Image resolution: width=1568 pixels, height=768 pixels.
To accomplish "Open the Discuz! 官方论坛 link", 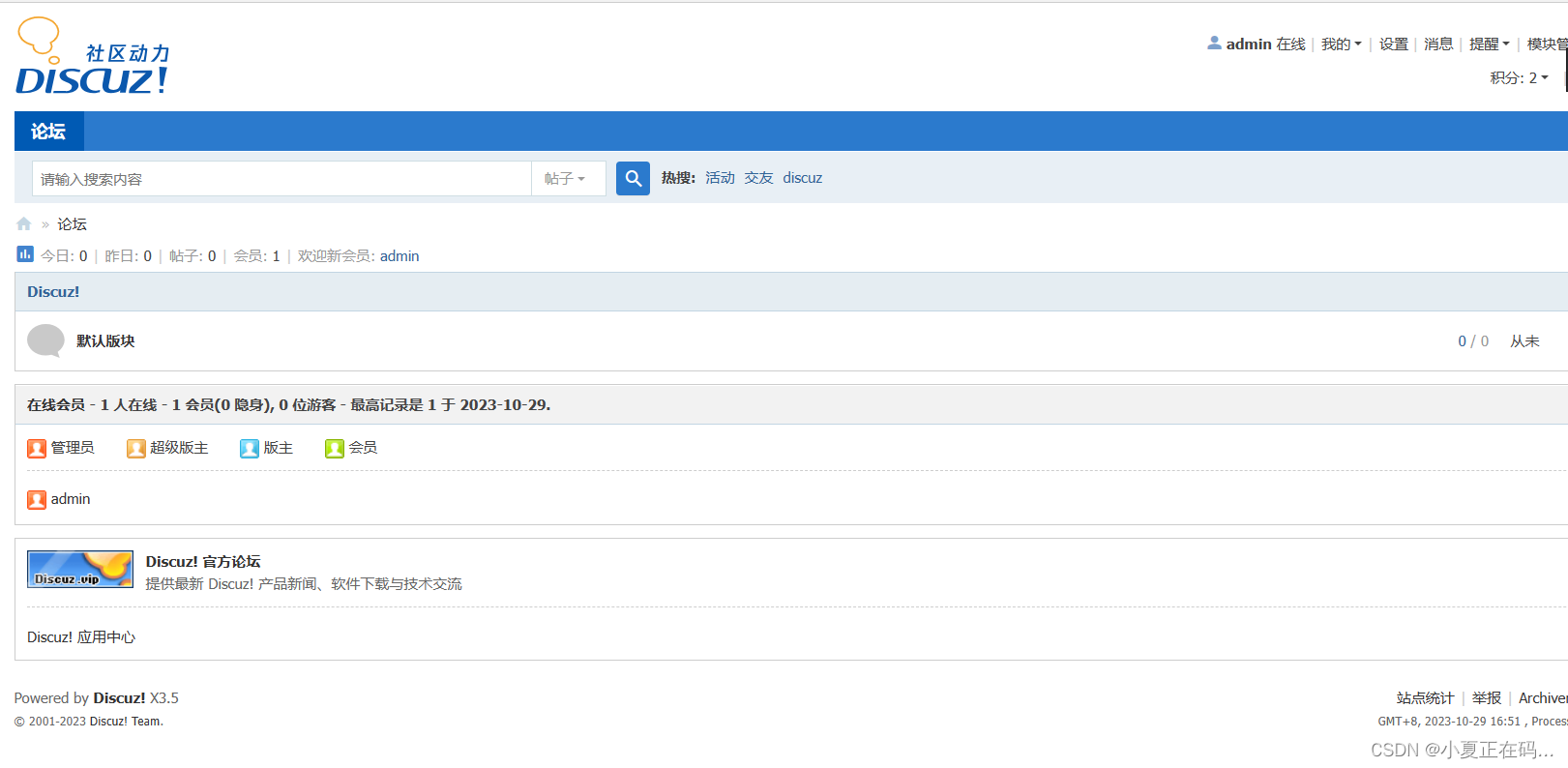I will pos(203,562).
